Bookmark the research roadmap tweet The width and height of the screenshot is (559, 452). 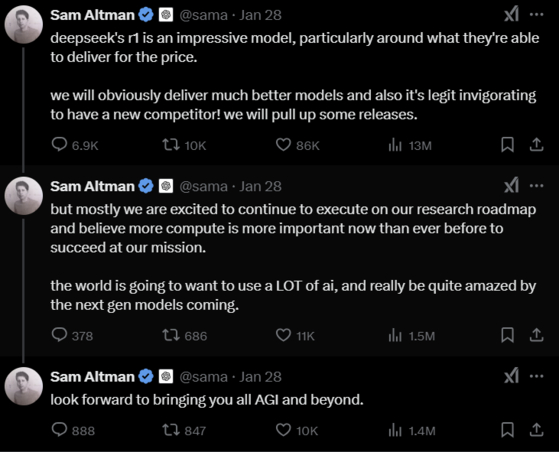click(507, 335)
